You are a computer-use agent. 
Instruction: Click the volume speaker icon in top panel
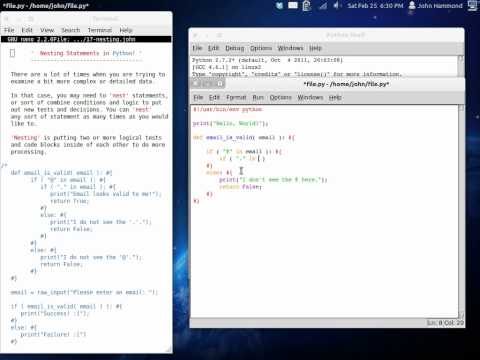coord(337,5)
